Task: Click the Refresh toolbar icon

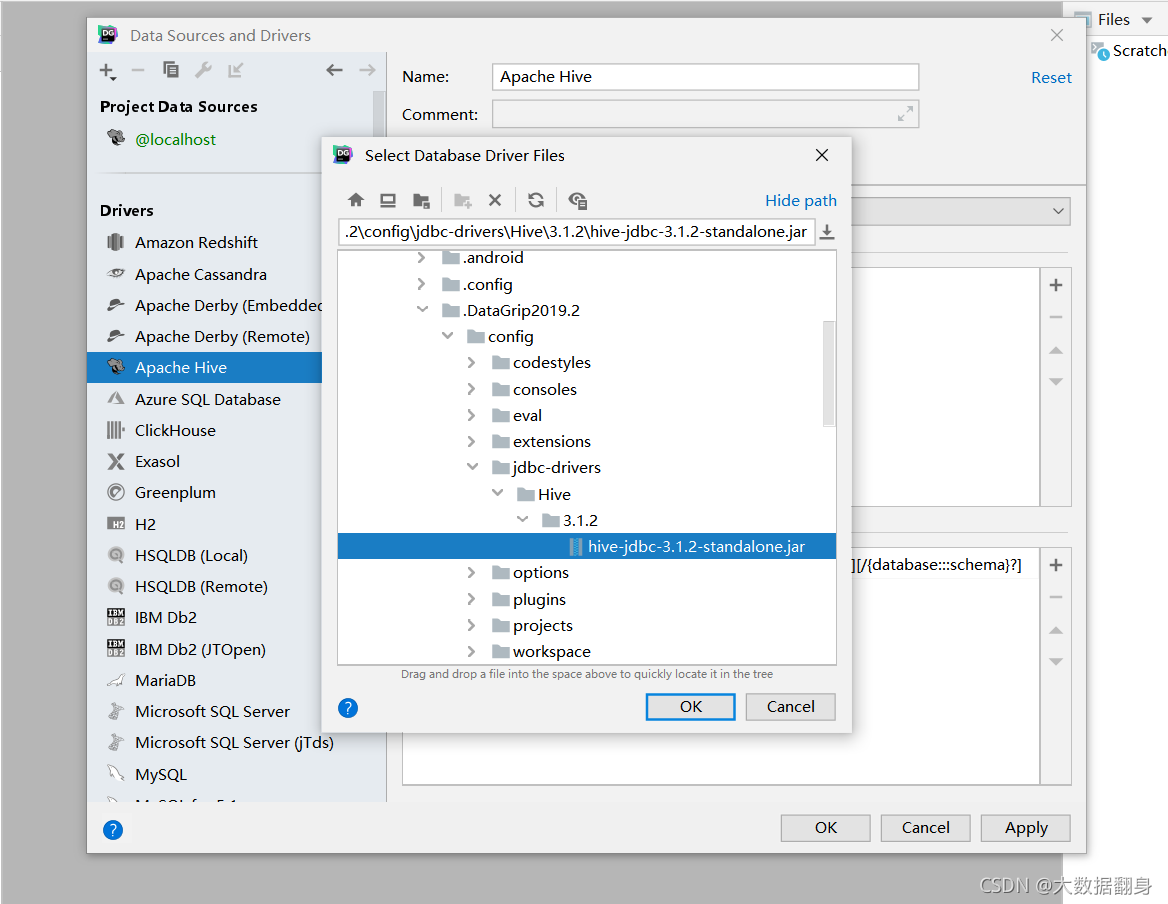Action: (x=536, y=200)
